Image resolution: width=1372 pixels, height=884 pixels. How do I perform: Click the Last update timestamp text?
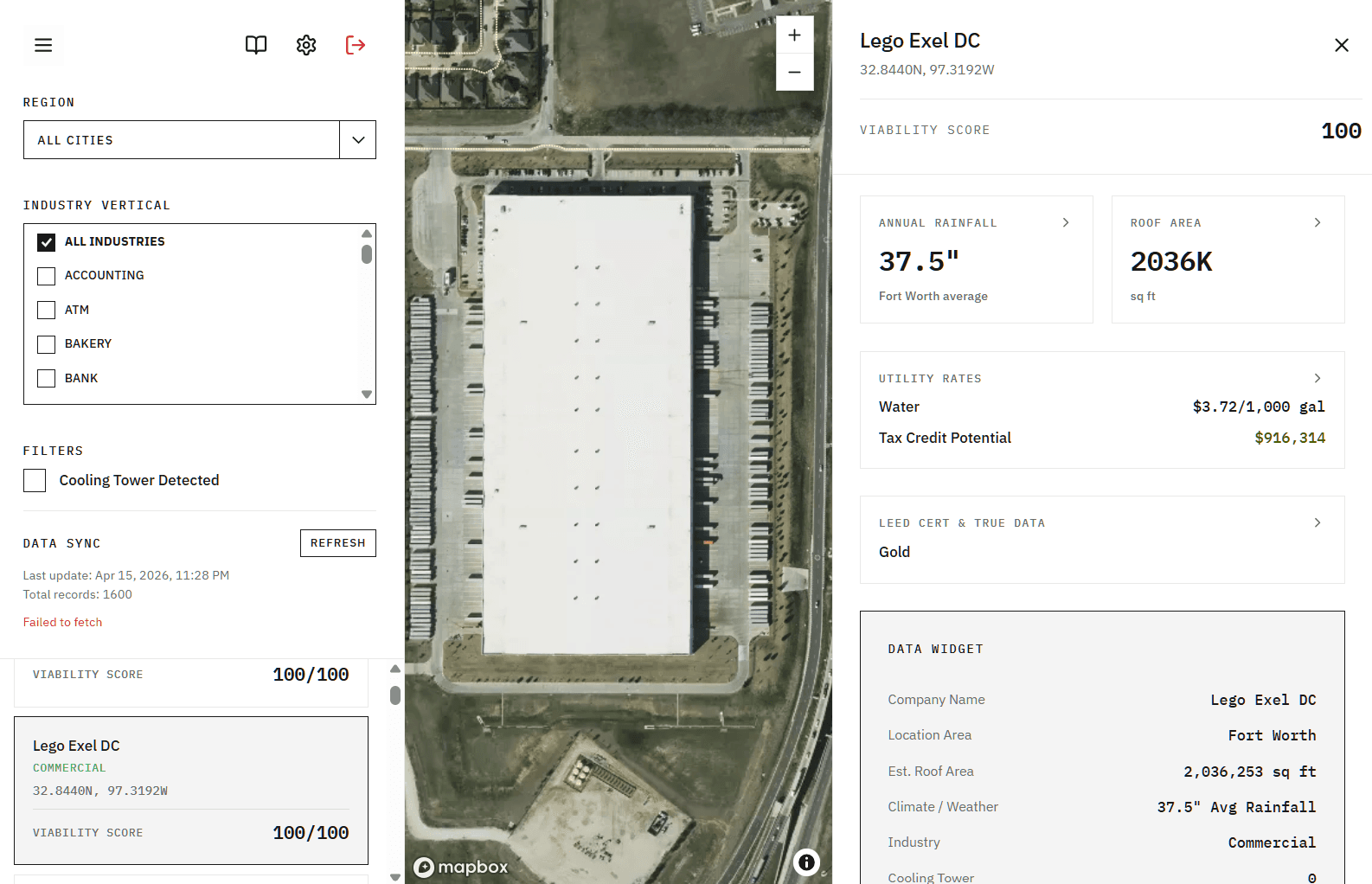[x=126, y=575]
